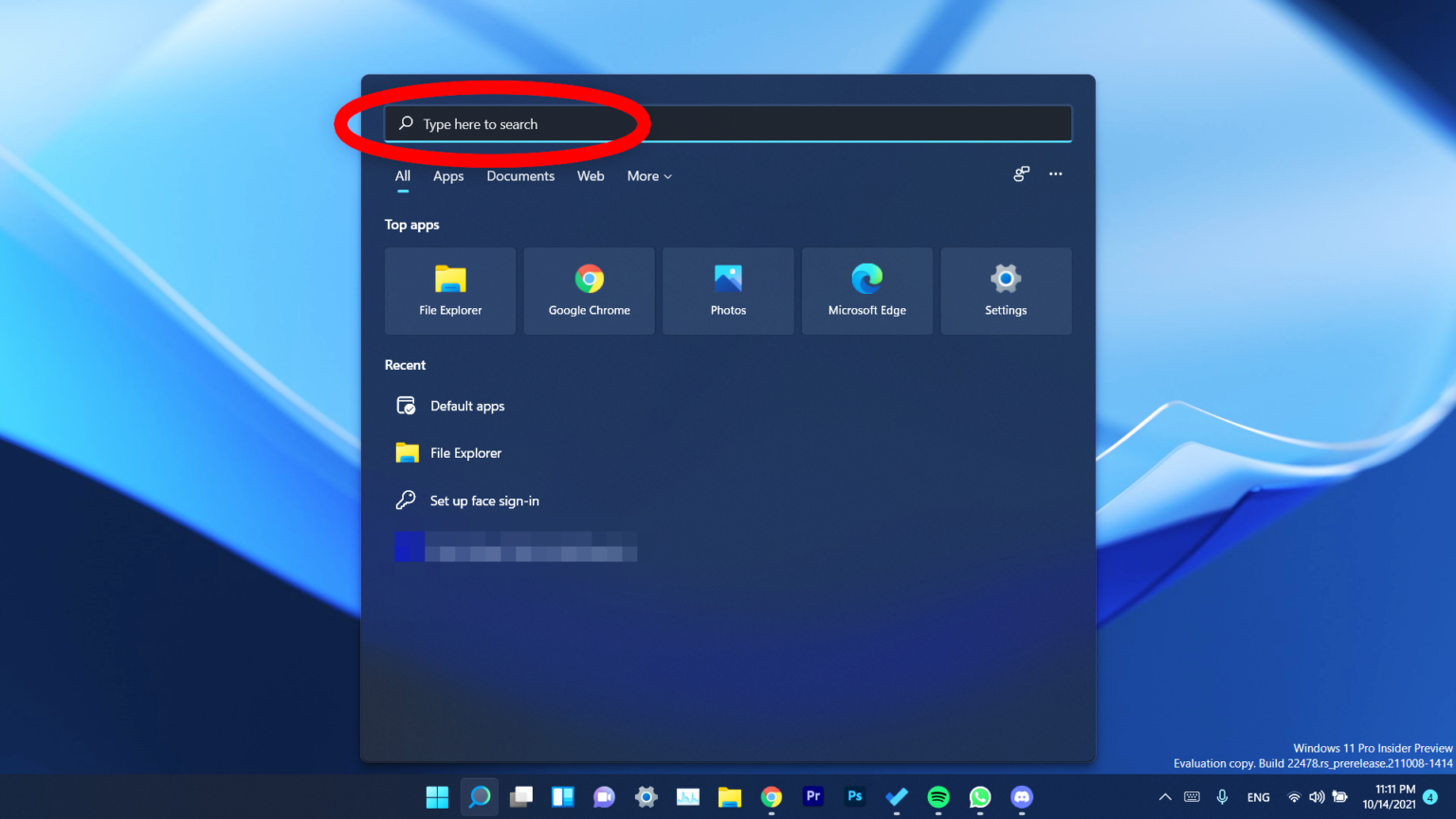The image size is (1456, 819).
Task: Open the three-dot options menu in search
Action: coord(1055,174)
